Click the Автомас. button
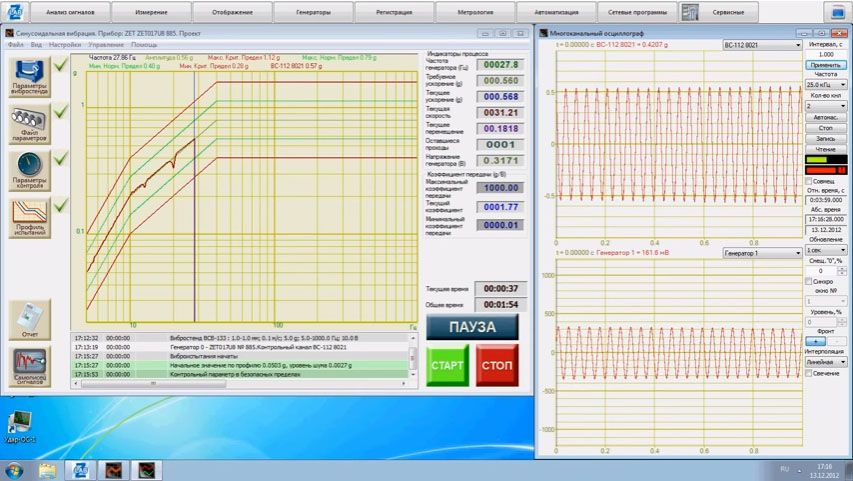The width and height of the screenshot is (853, 481). (x=826, y=118)
